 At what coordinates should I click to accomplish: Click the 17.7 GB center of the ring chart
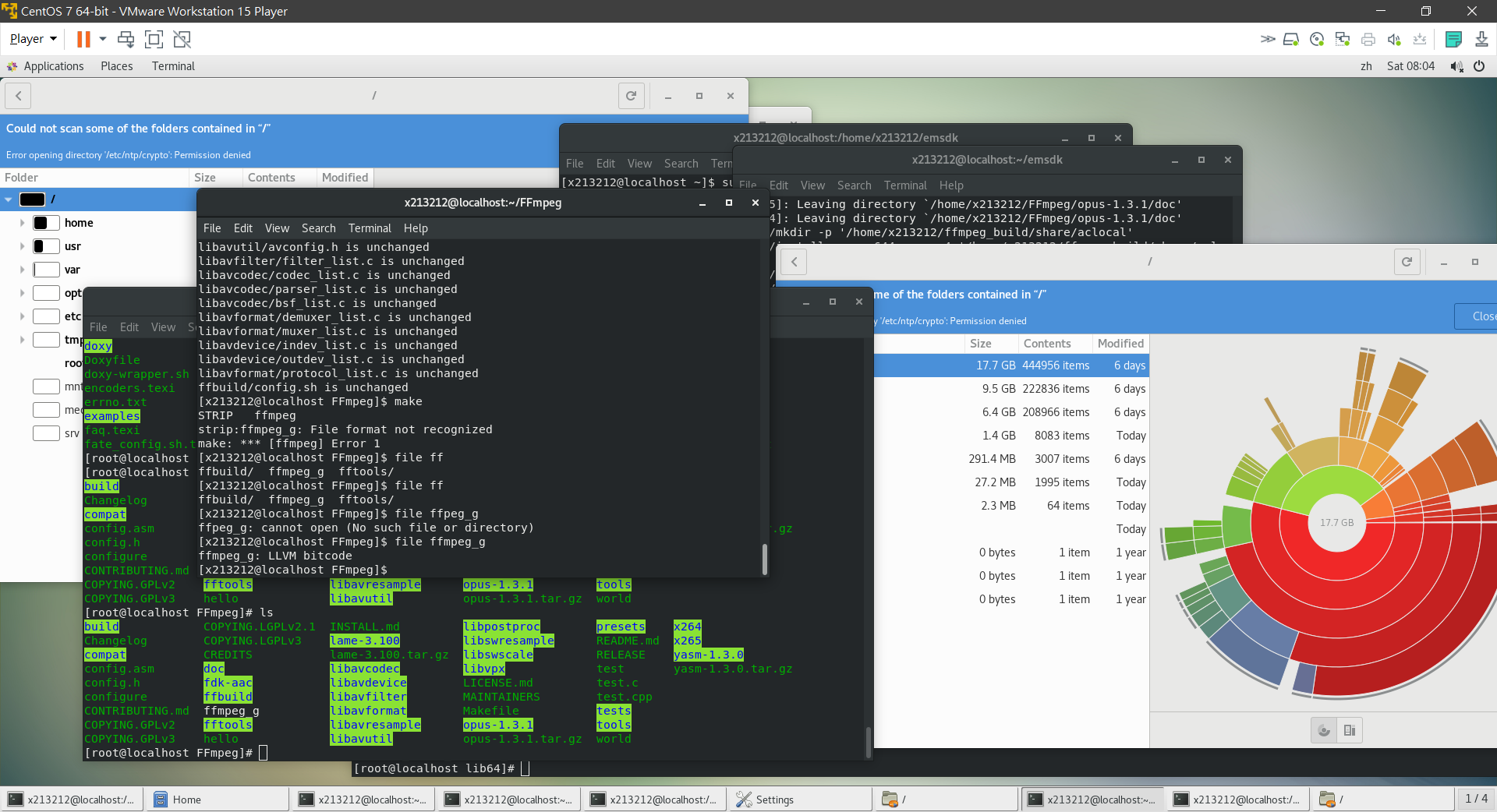1336,523
